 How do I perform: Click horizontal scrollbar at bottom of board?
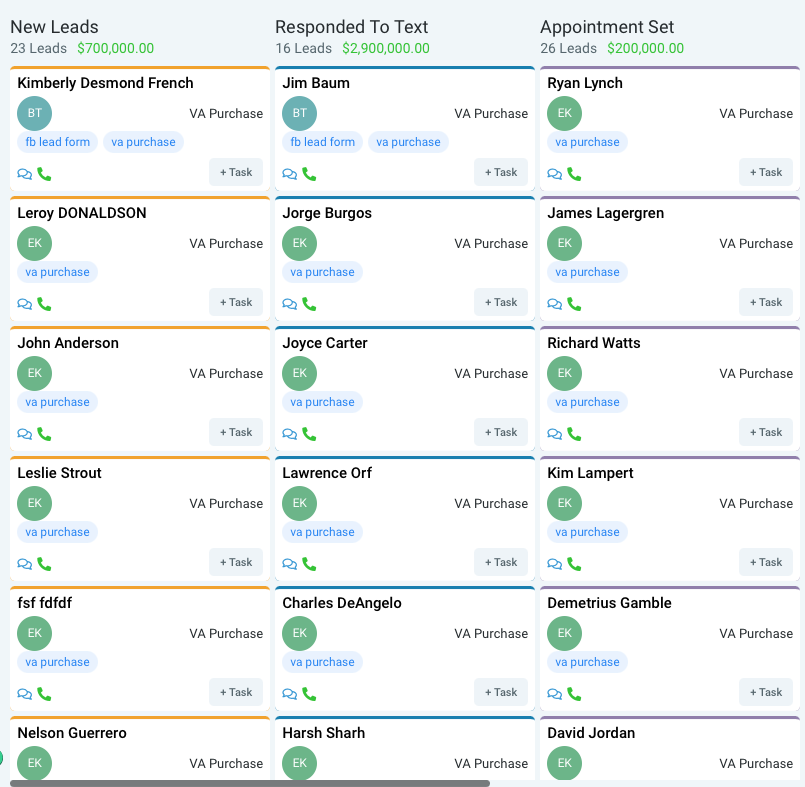pyautogui.click(x=250, y=783)
